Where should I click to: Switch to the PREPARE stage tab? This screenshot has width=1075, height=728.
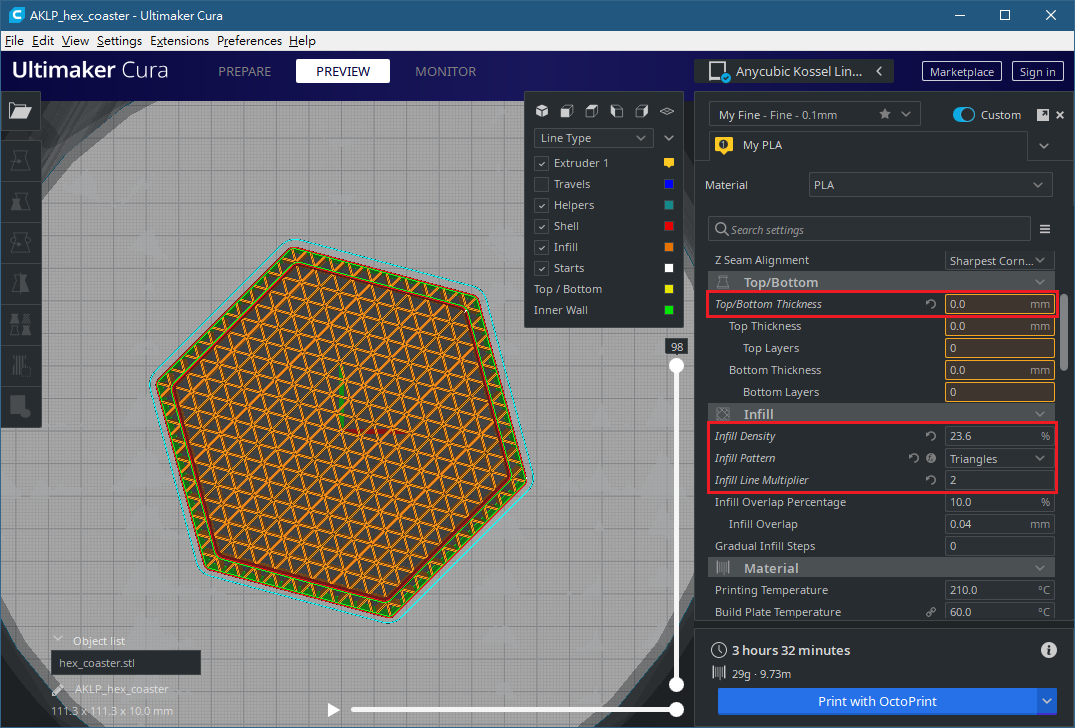(x=245, y=71)
